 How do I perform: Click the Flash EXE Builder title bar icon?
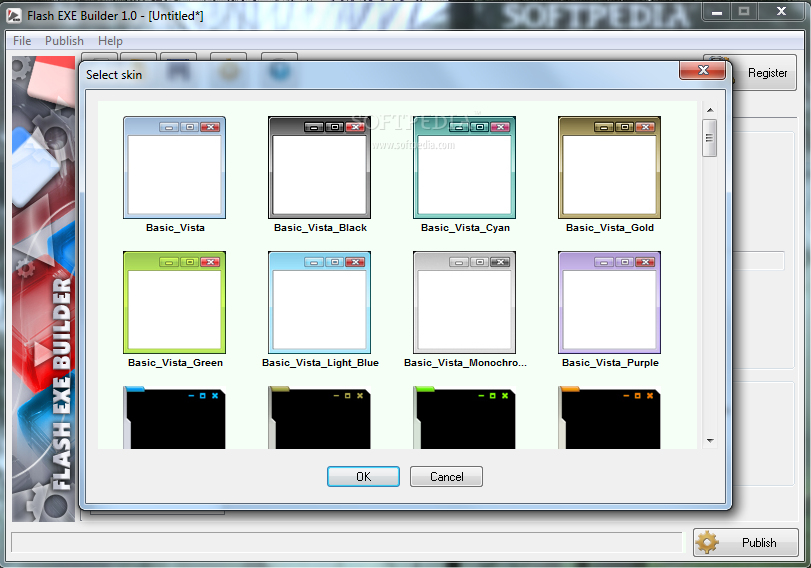(14, 16)
